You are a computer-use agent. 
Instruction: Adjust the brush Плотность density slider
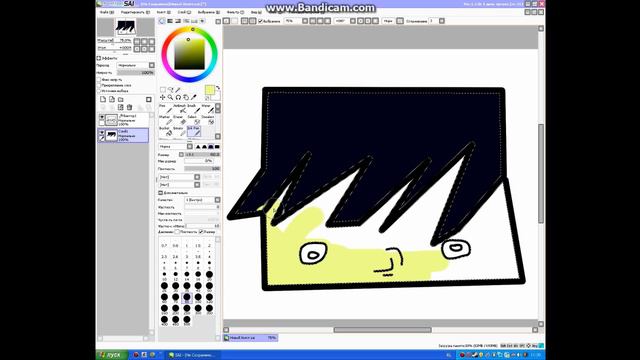202,169
